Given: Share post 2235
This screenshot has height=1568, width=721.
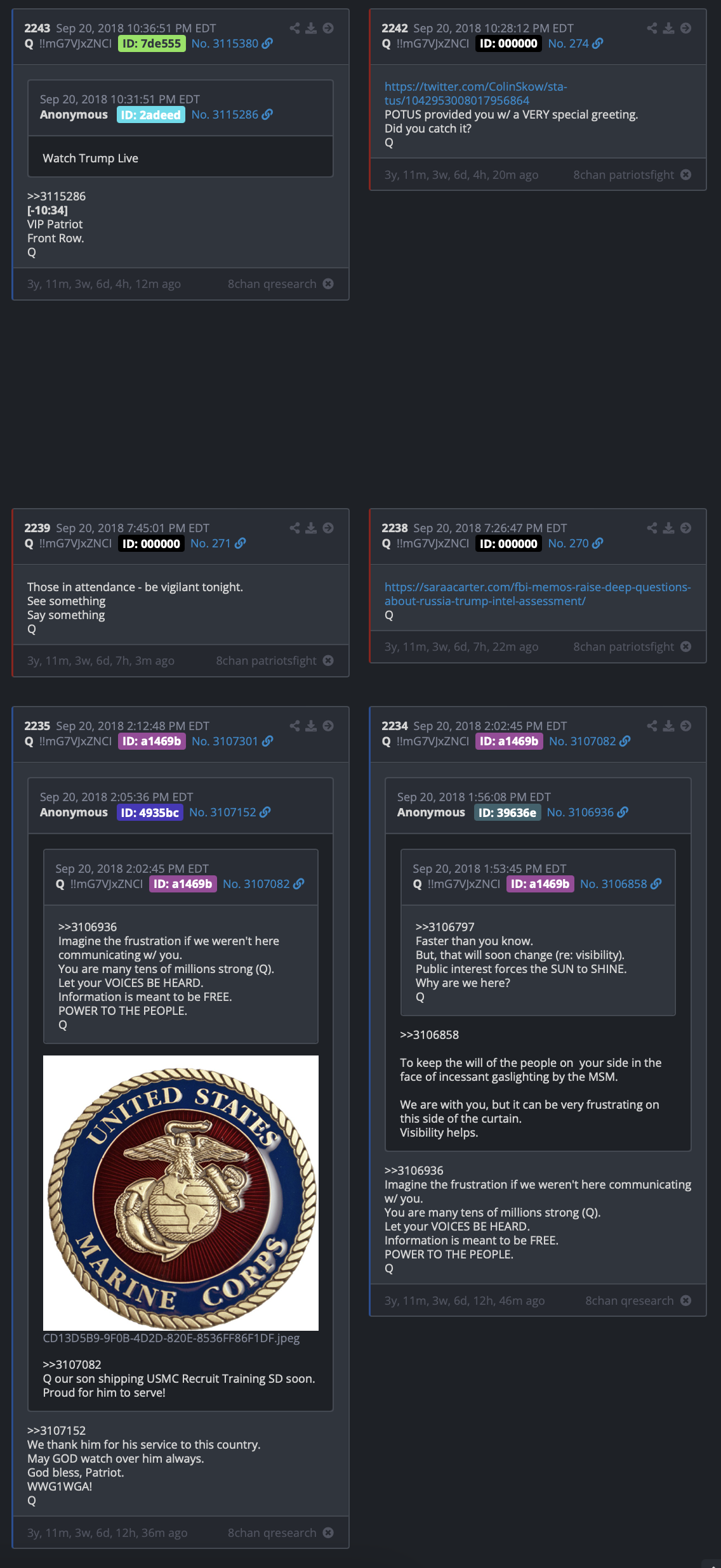Looking at the screenshot, I should click(x=294, y=726).
